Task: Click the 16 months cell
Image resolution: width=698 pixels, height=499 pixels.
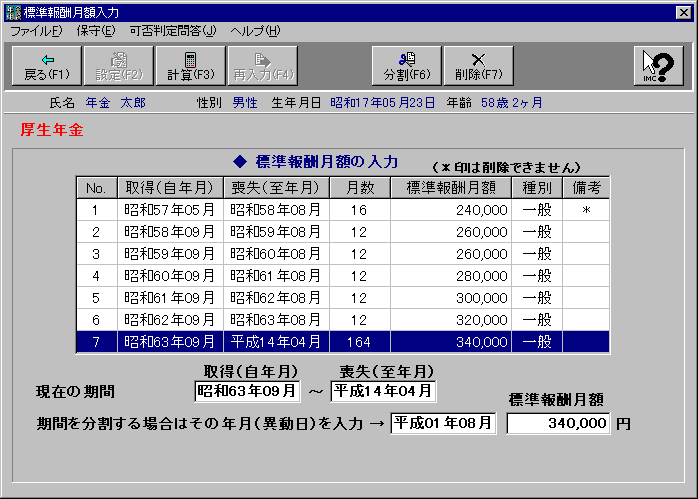Action: coord(360,210)
